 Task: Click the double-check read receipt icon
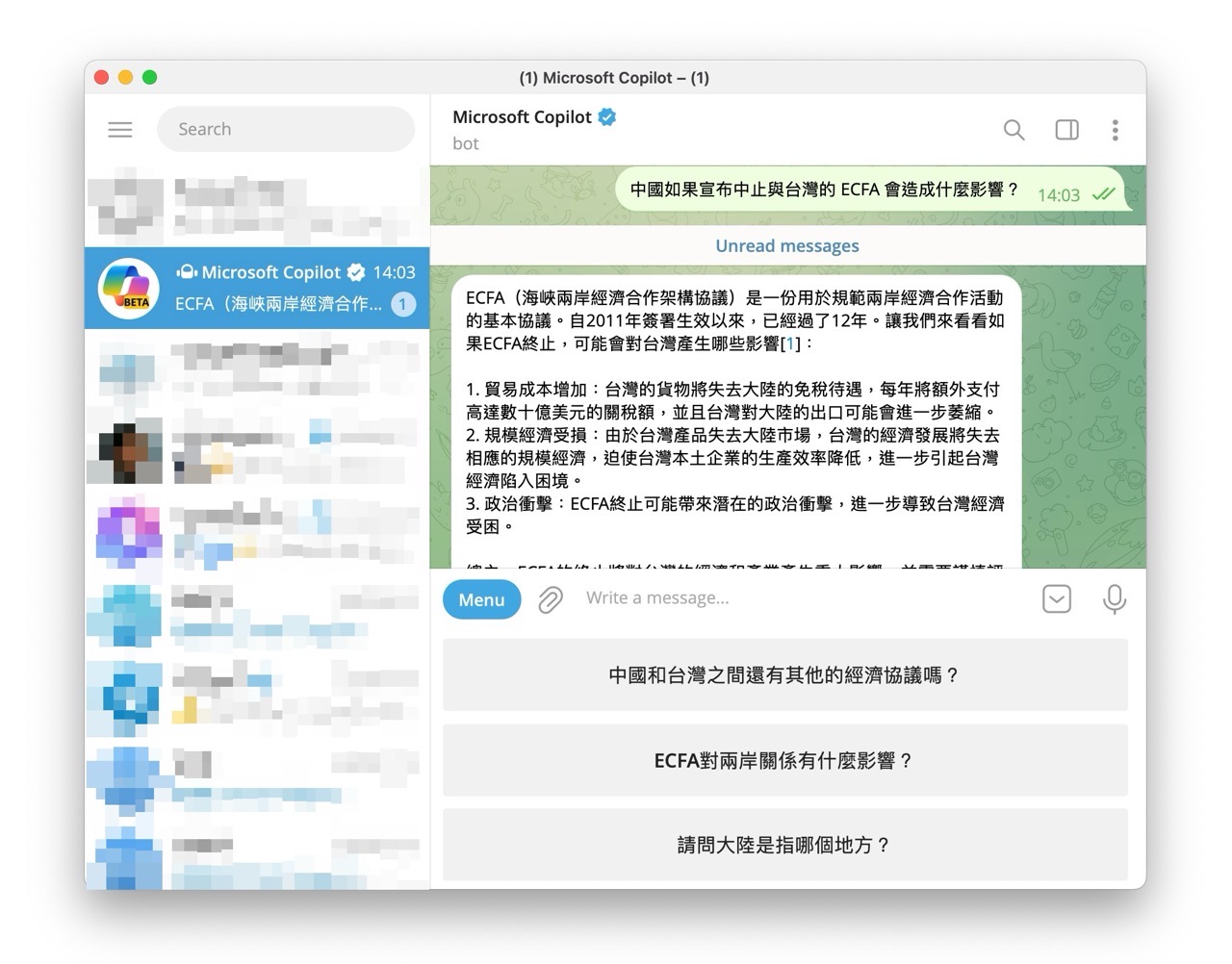point(1103,194)
